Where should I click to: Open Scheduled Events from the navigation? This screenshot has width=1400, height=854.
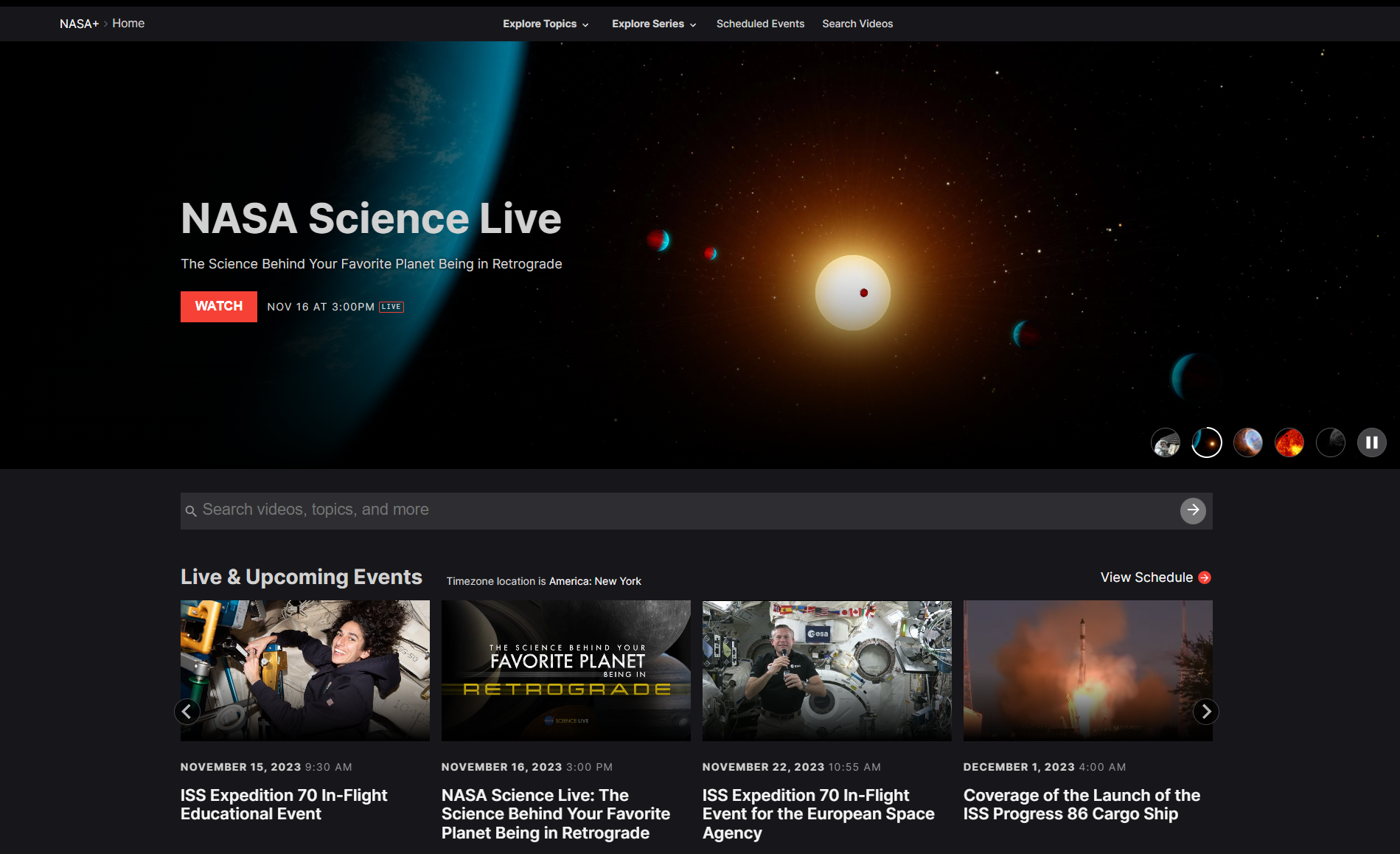pyautogui.click(x=760, y=23)
